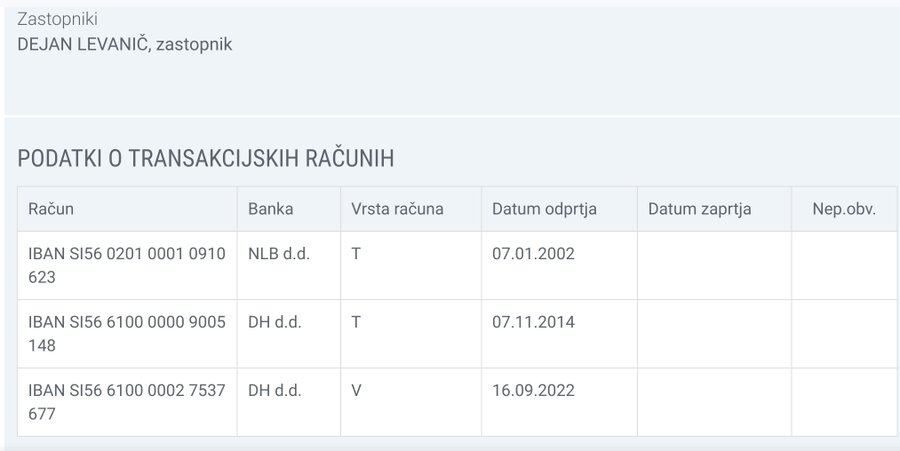900x451 pixels.
Task: Select IBAN ending 9005 148
Action: (x=127, y=333)
